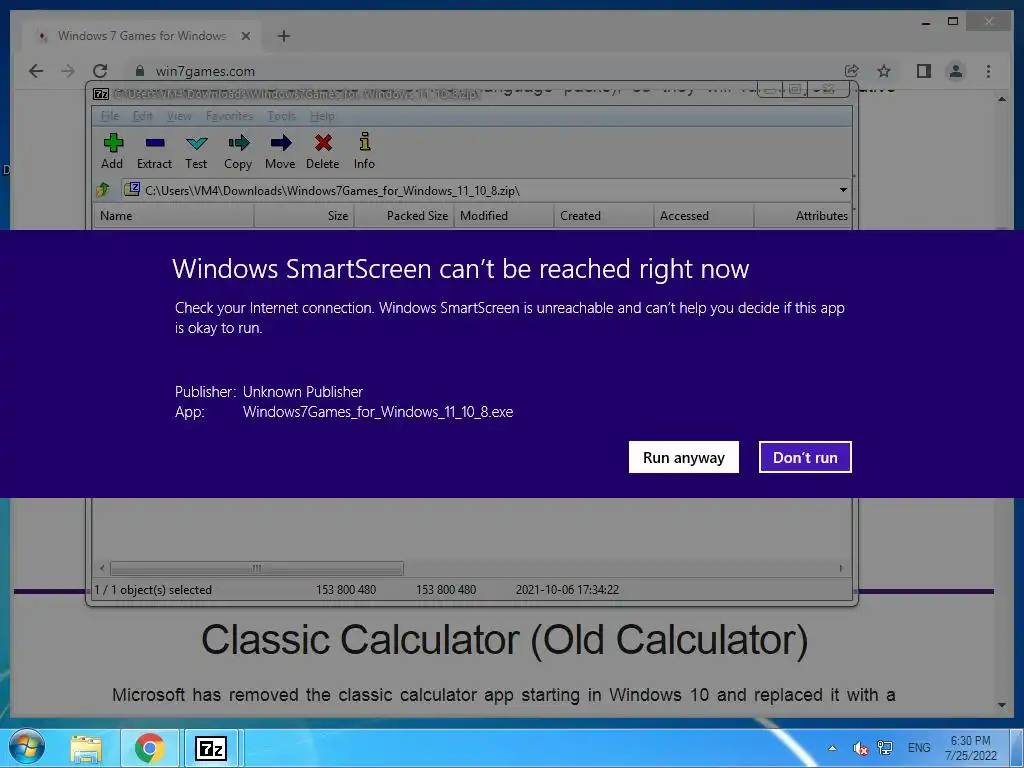Open the View menu in 7-Zip
This screenshot has width=1024, height=768.
tap(179, 116)
